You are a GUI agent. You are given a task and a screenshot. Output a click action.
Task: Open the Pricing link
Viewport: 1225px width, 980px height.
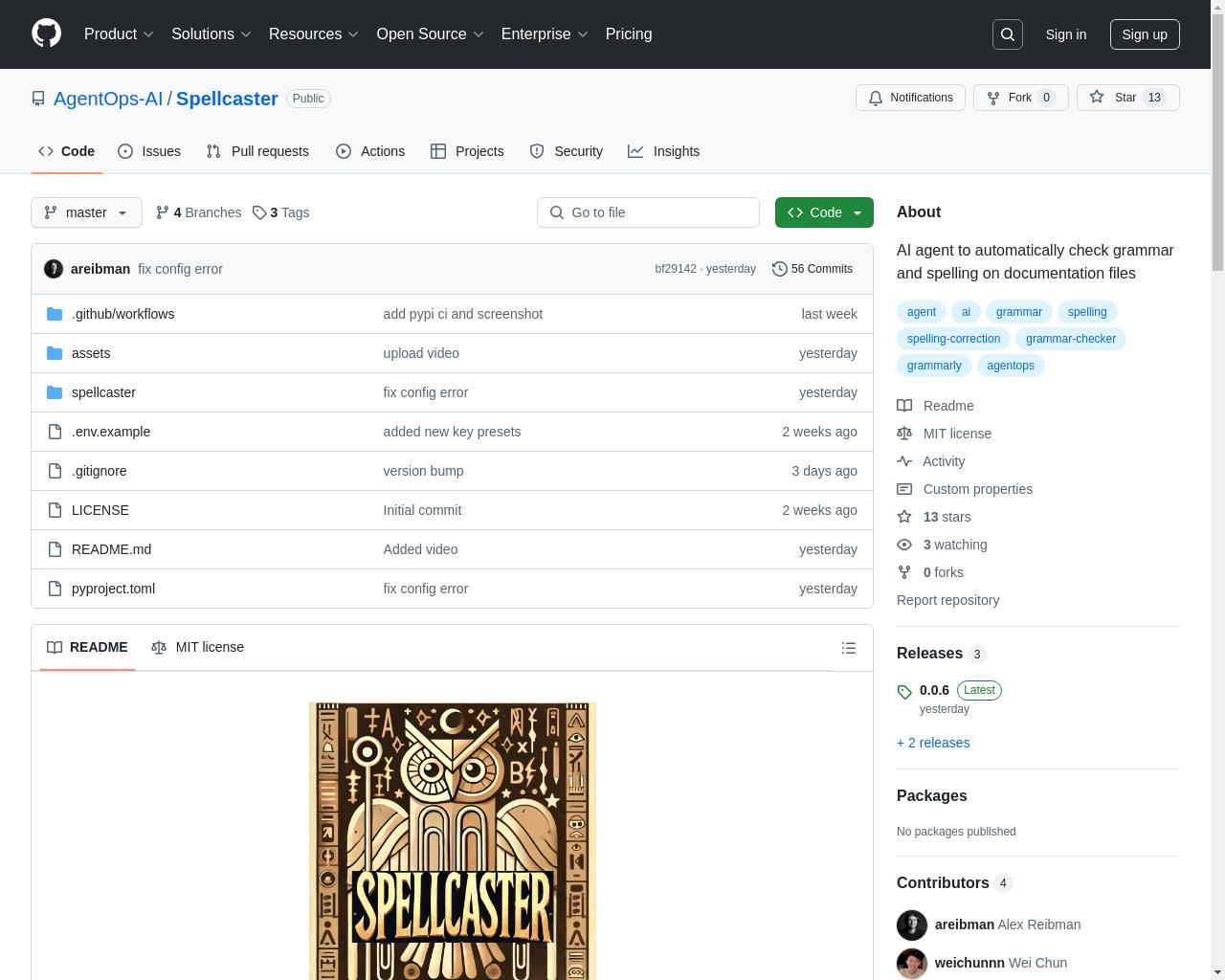pos(629,34)
